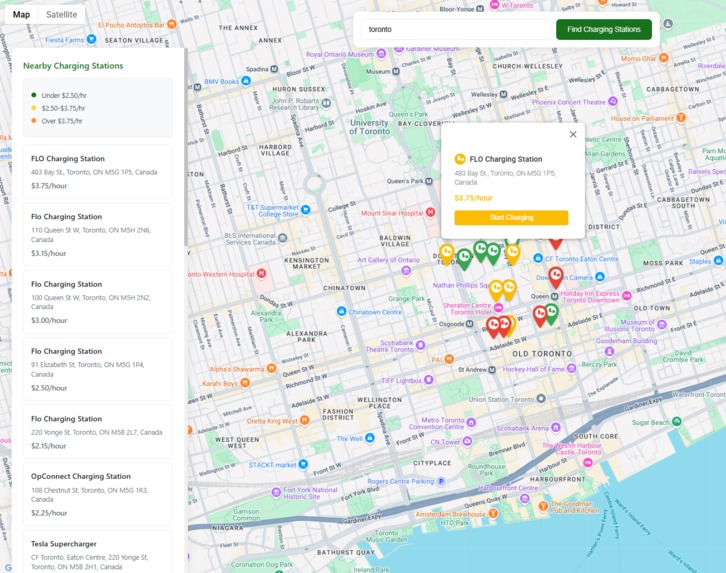Click the Queen subway station icon
This screenshot has height=573, width=726.
pyautogui.click(x=554, y=296)
